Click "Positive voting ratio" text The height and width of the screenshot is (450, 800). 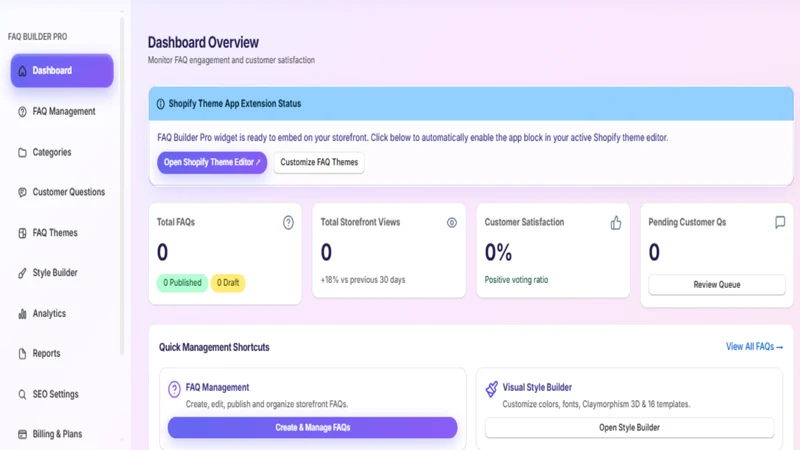coord(516,280)
